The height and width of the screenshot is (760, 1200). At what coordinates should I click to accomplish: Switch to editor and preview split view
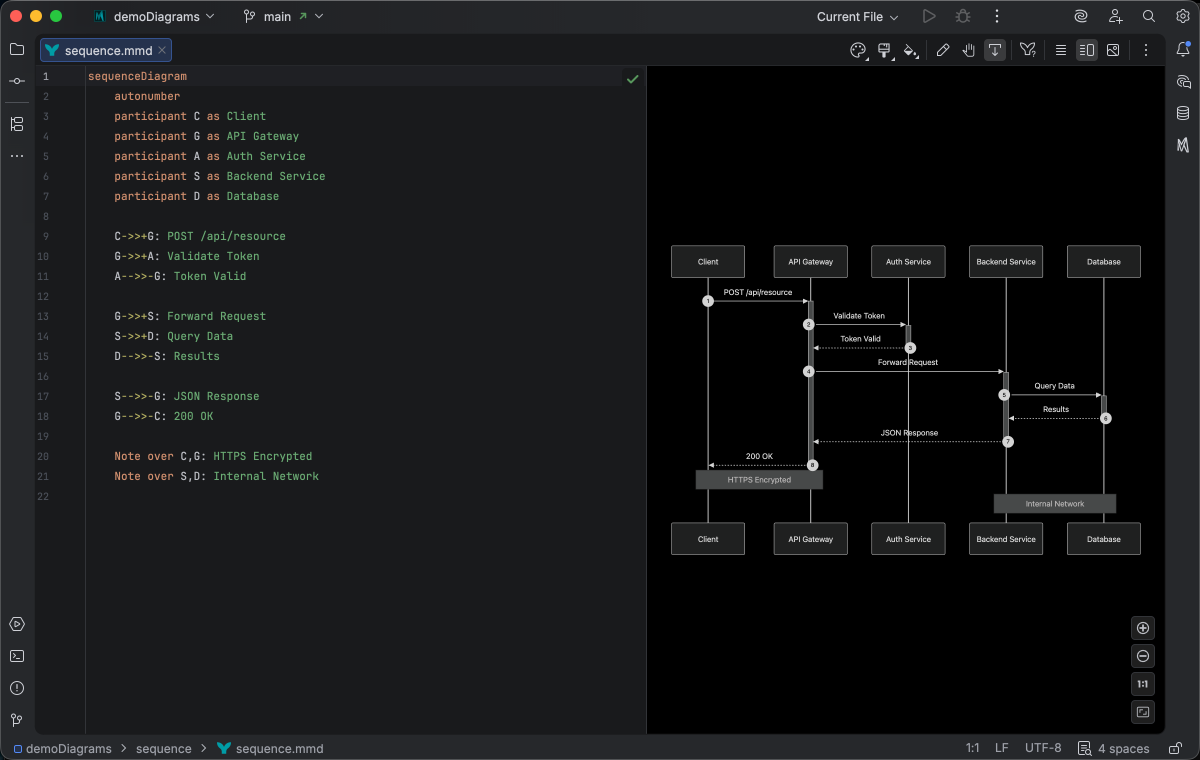point(1087,50)
